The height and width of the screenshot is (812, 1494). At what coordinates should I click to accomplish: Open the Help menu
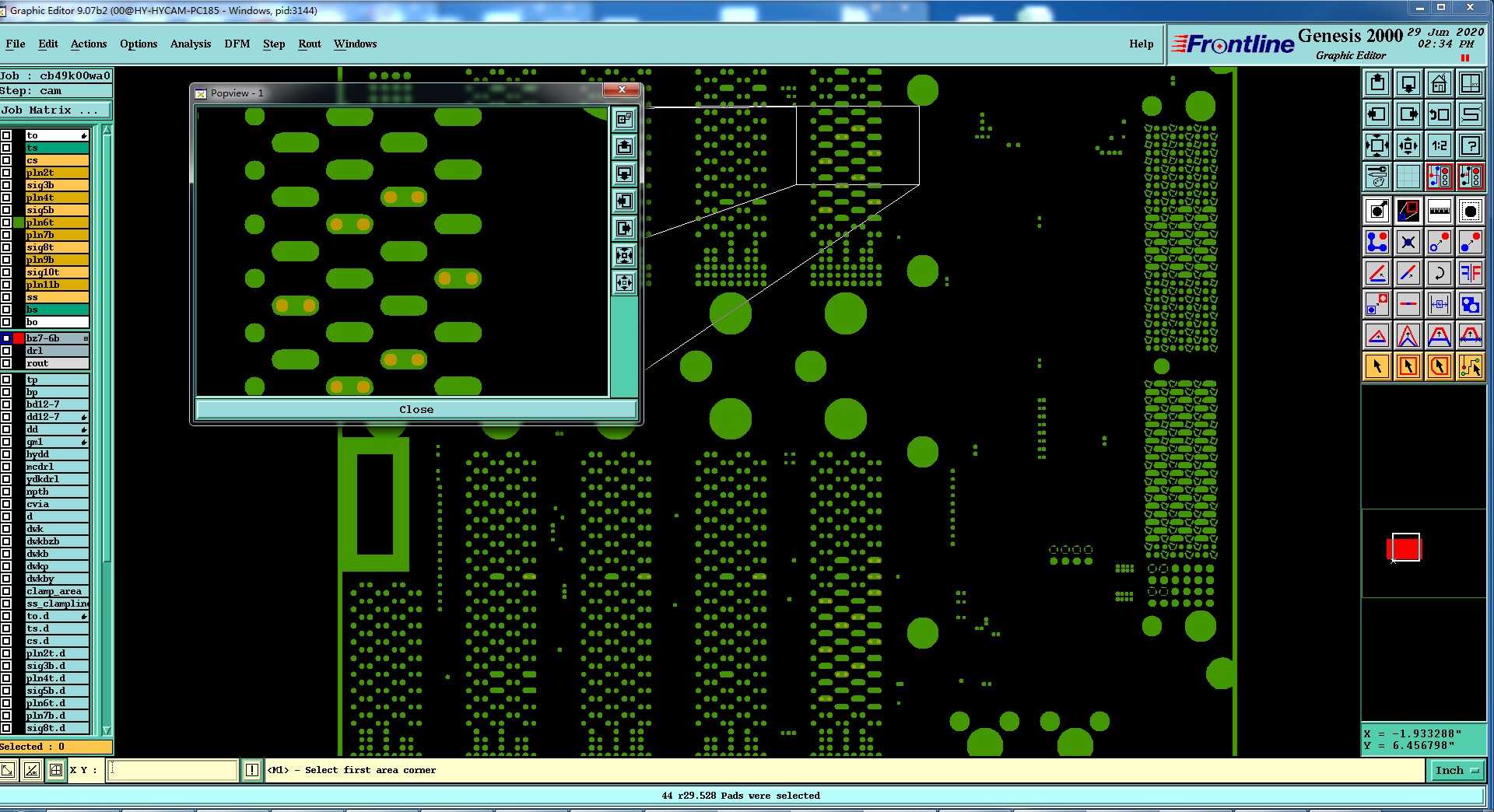point(1142,44)
